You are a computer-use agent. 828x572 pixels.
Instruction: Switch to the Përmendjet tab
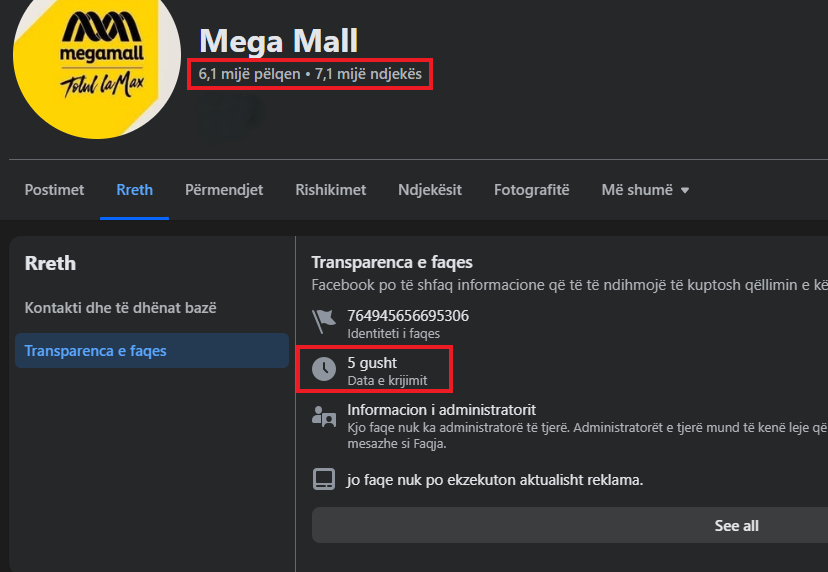pos(224,190)
